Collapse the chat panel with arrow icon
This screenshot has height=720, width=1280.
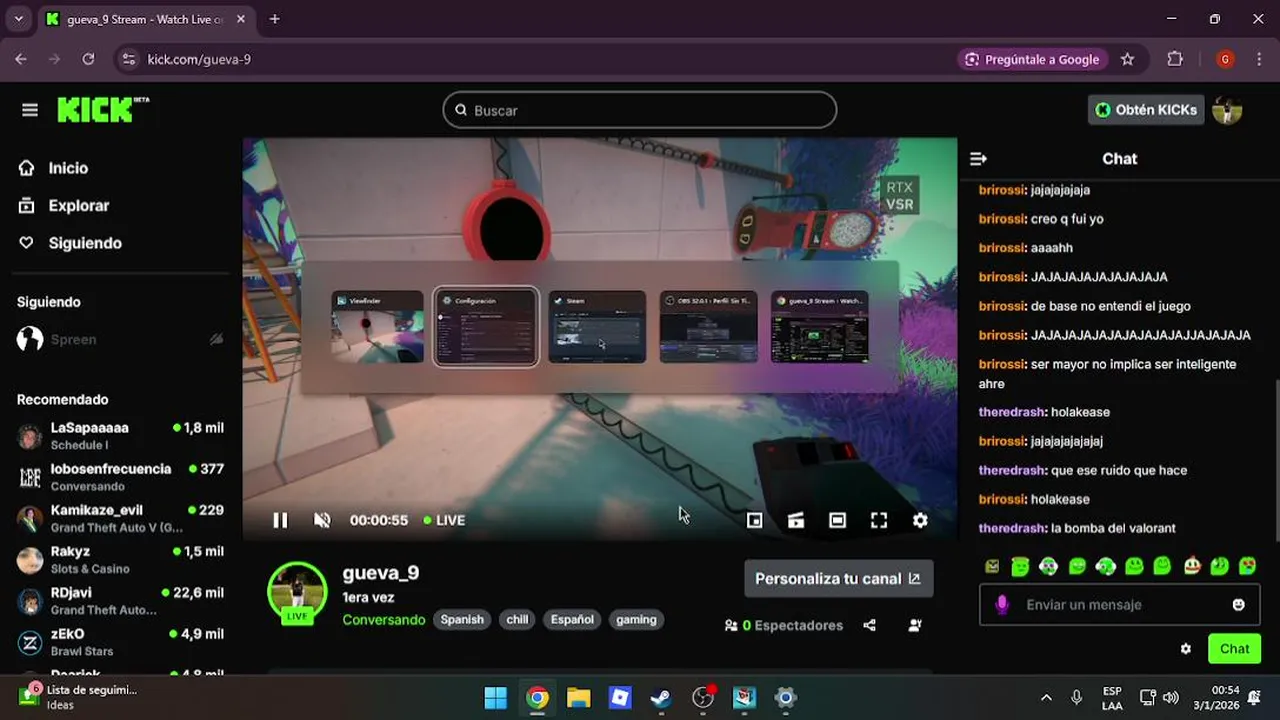[979, 159]
